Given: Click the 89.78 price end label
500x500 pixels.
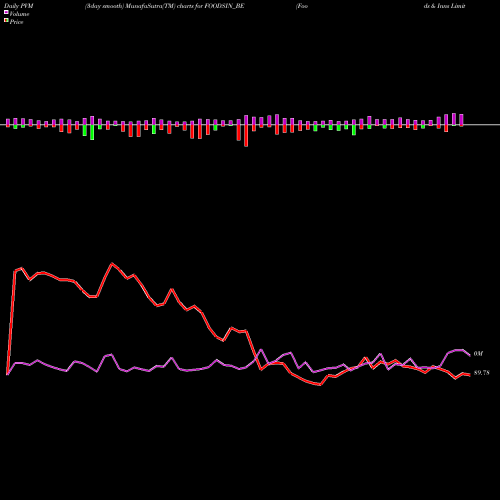Looking at the screenshot, I should [481, 373].
